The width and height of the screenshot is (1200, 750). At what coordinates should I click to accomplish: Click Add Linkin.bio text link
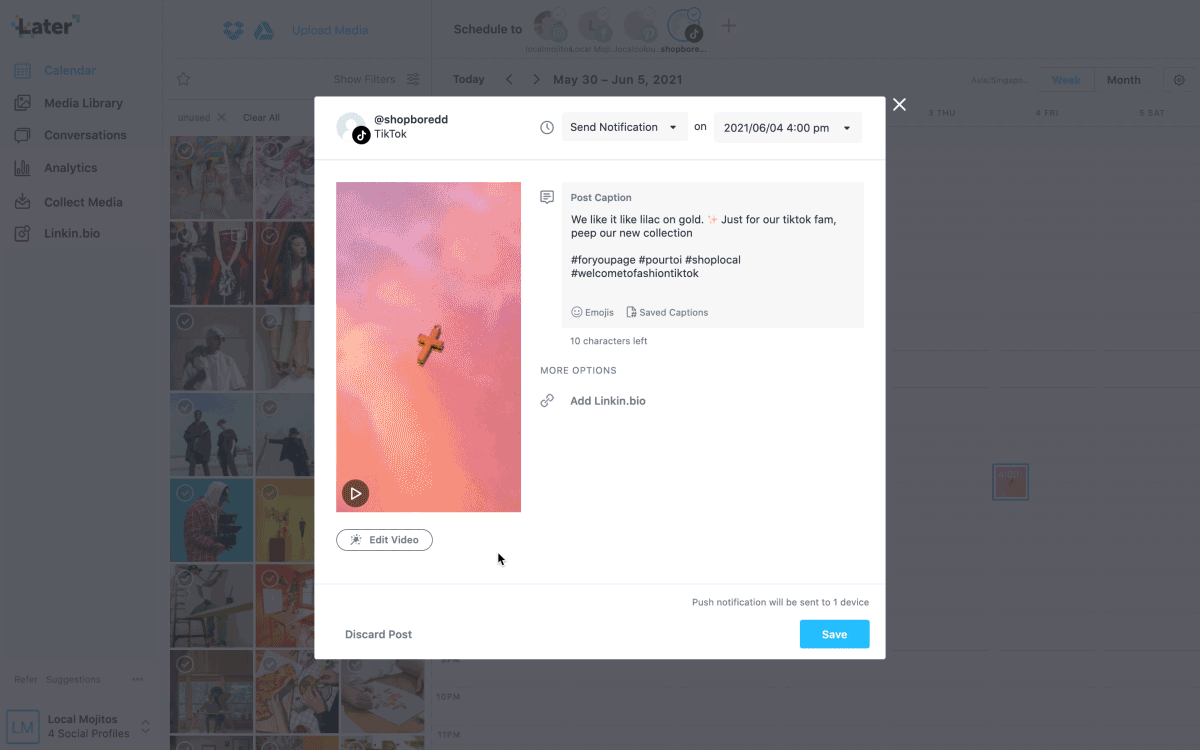pos(608,401)
